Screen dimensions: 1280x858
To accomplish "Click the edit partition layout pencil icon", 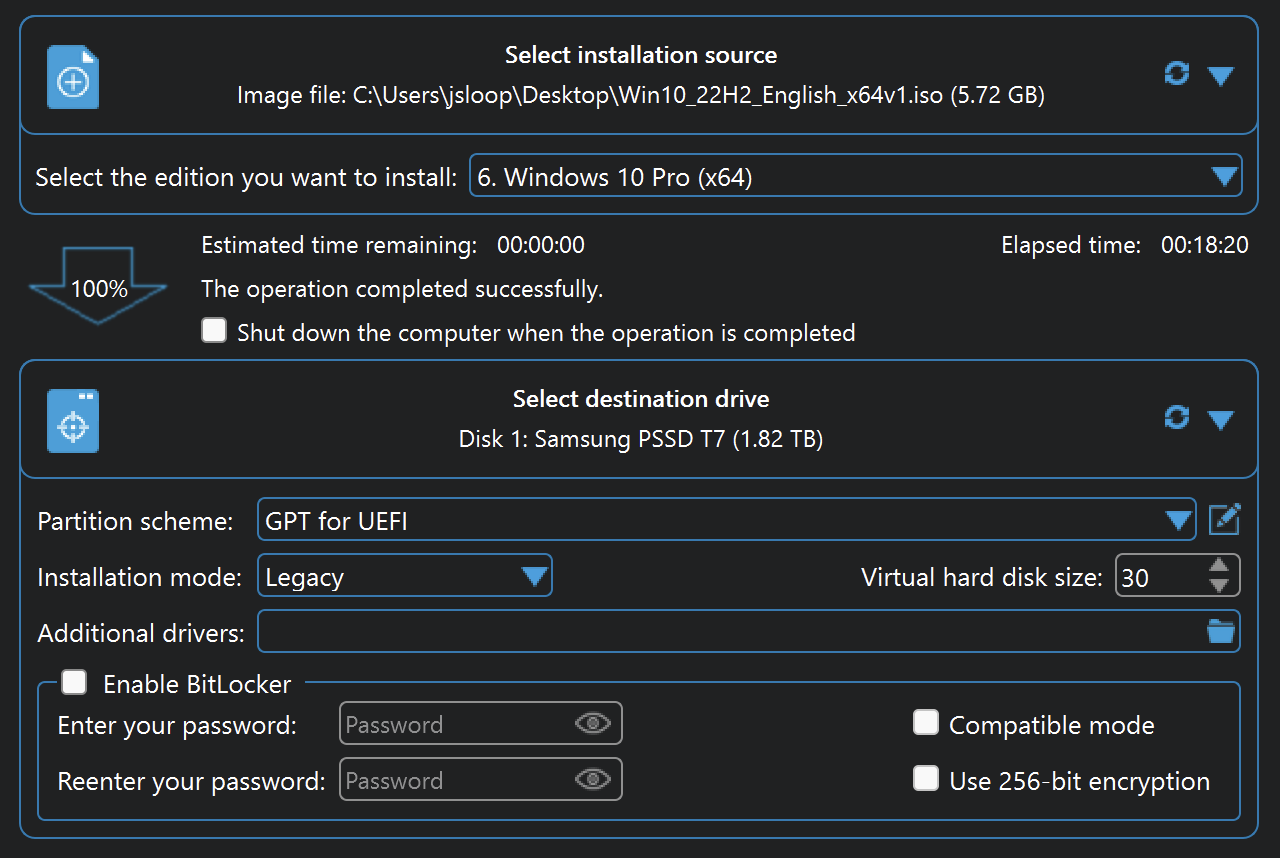I will tap(1224, 519).
